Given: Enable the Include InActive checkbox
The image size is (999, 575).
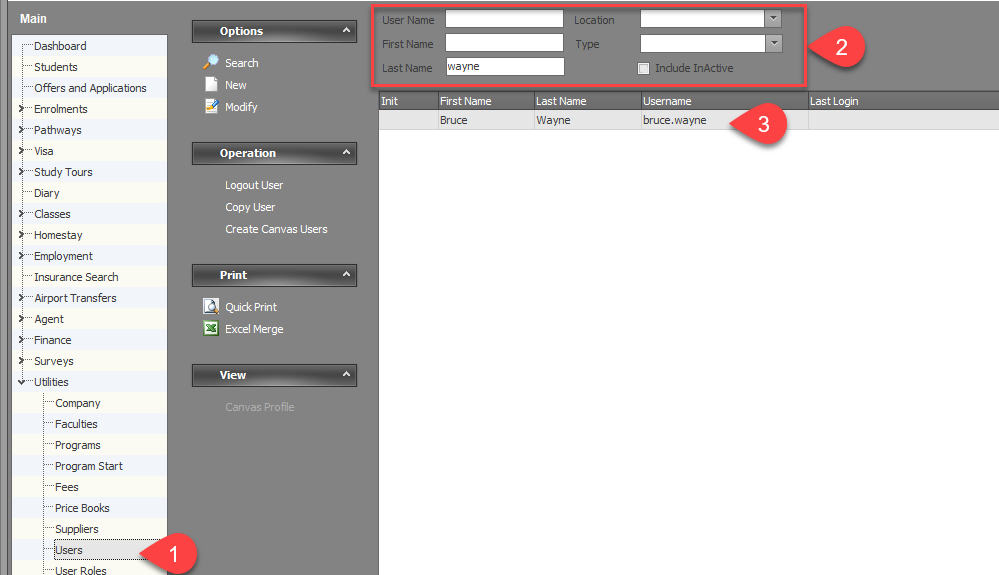Looking at the screenshot, I should tap(644, 68).
